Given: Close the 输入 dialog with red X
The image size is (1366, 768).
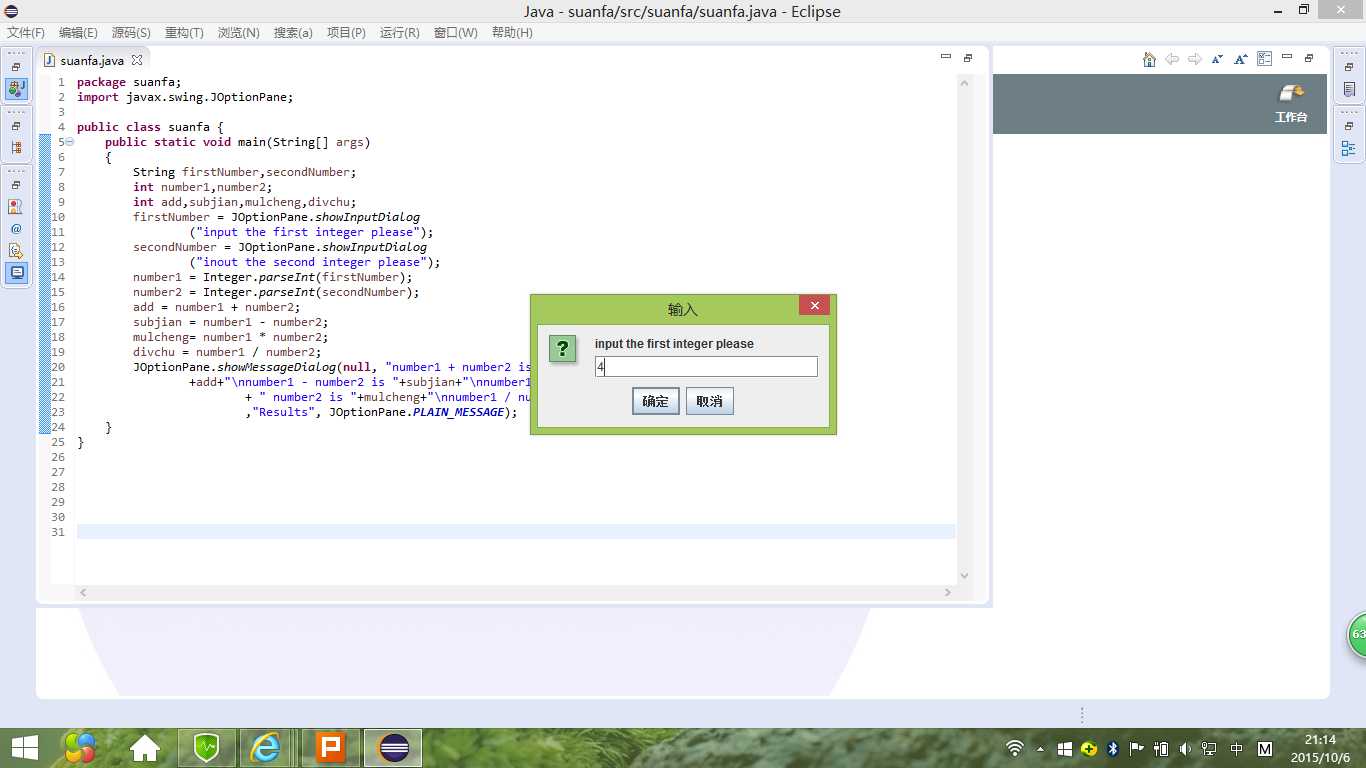Looking at the screenshot, I should pos(815,305).
